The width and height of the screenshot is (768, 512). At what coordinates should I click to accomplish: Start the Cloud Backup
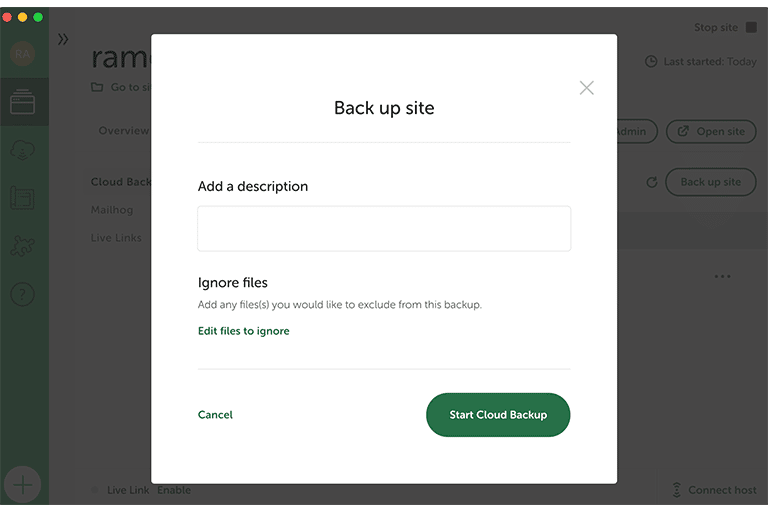pyautogui.click(x=498, y=415)
